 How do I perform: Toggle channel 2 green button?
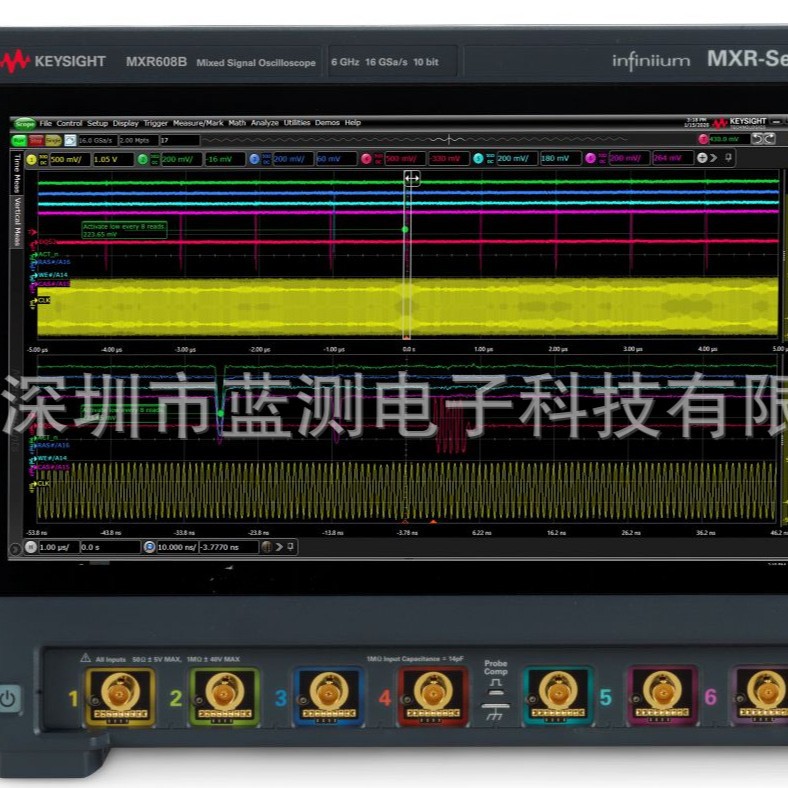pyautogui.click(x=143, y=159)
